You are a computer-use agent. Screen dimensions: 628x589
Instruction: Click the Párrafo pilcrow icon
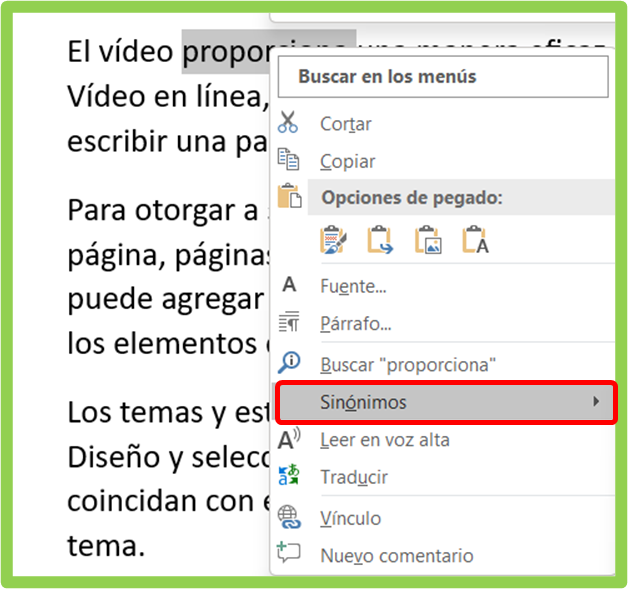click(289, 322)
